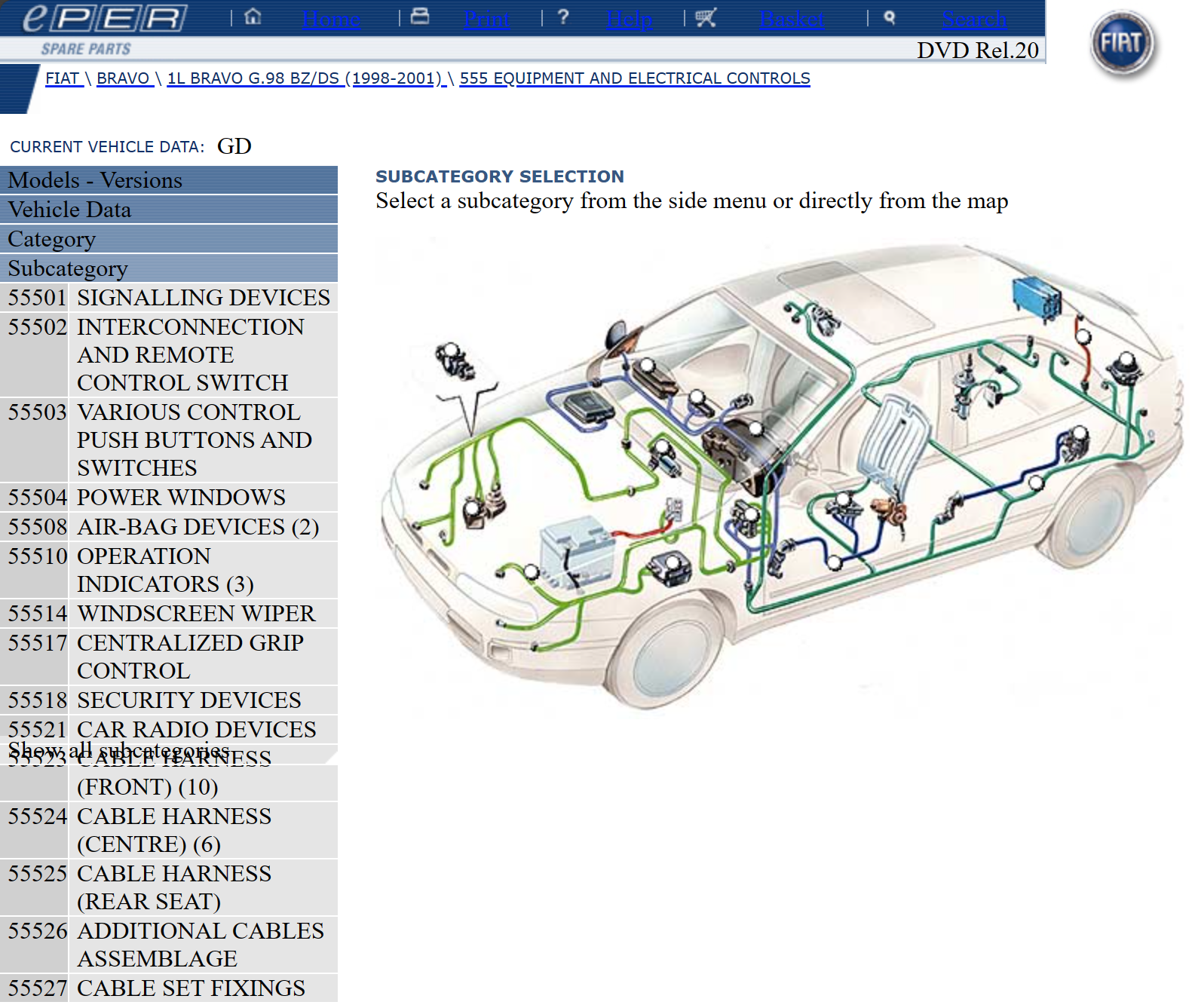Select 55514 Windscreen Wiper

point(169,614)
